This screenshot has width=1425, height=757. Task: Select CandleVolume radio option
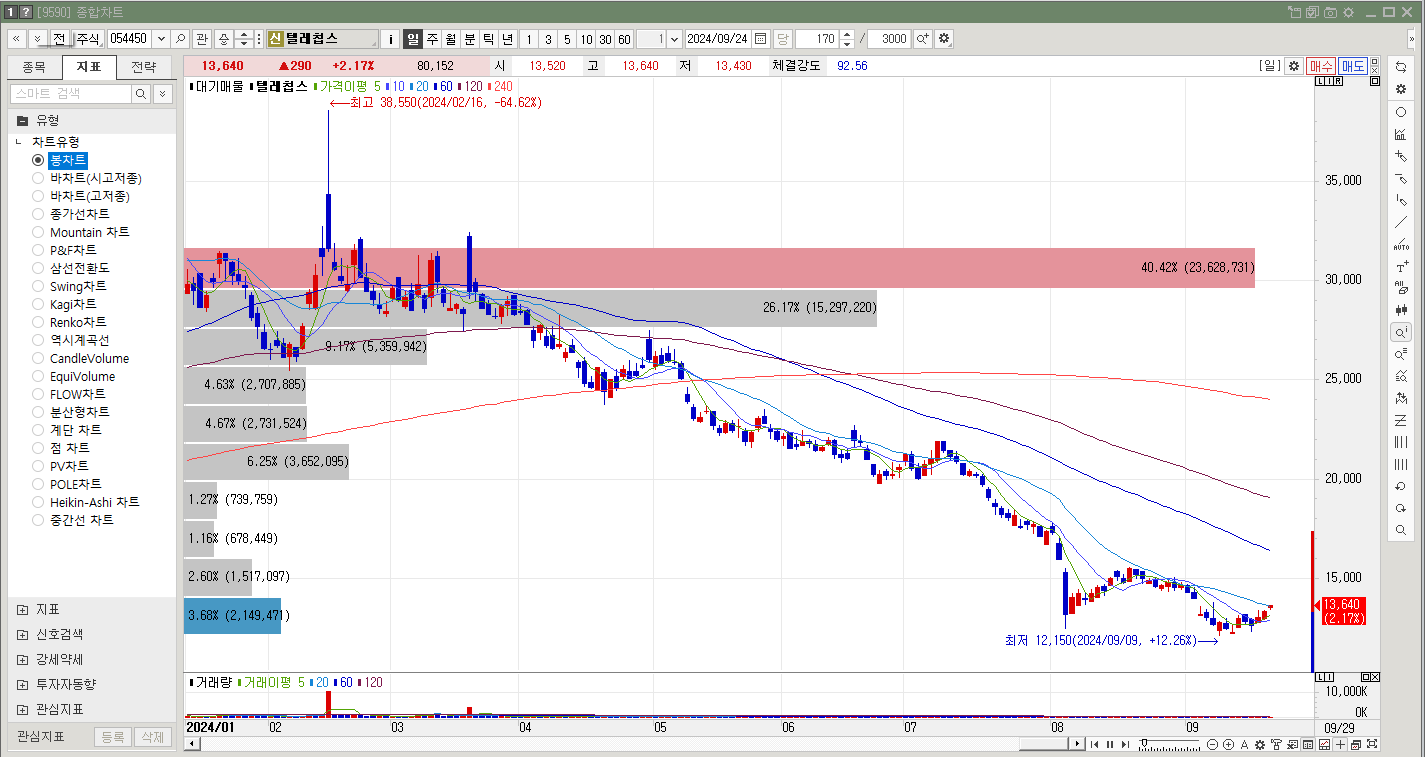tap(38, 358)
